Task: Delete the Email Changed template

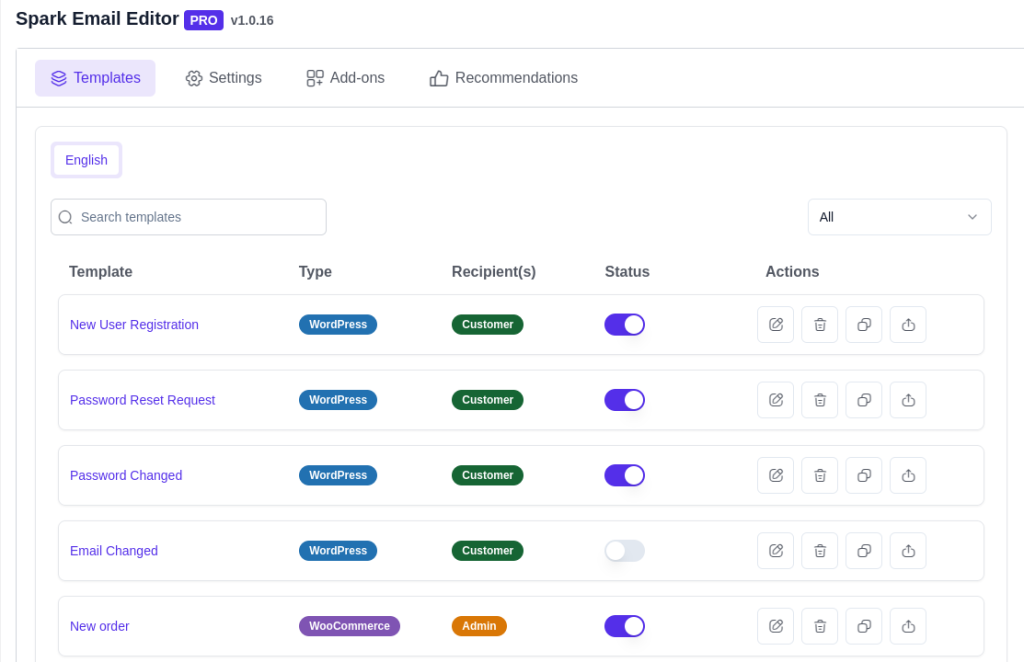Action: [819, 551]
